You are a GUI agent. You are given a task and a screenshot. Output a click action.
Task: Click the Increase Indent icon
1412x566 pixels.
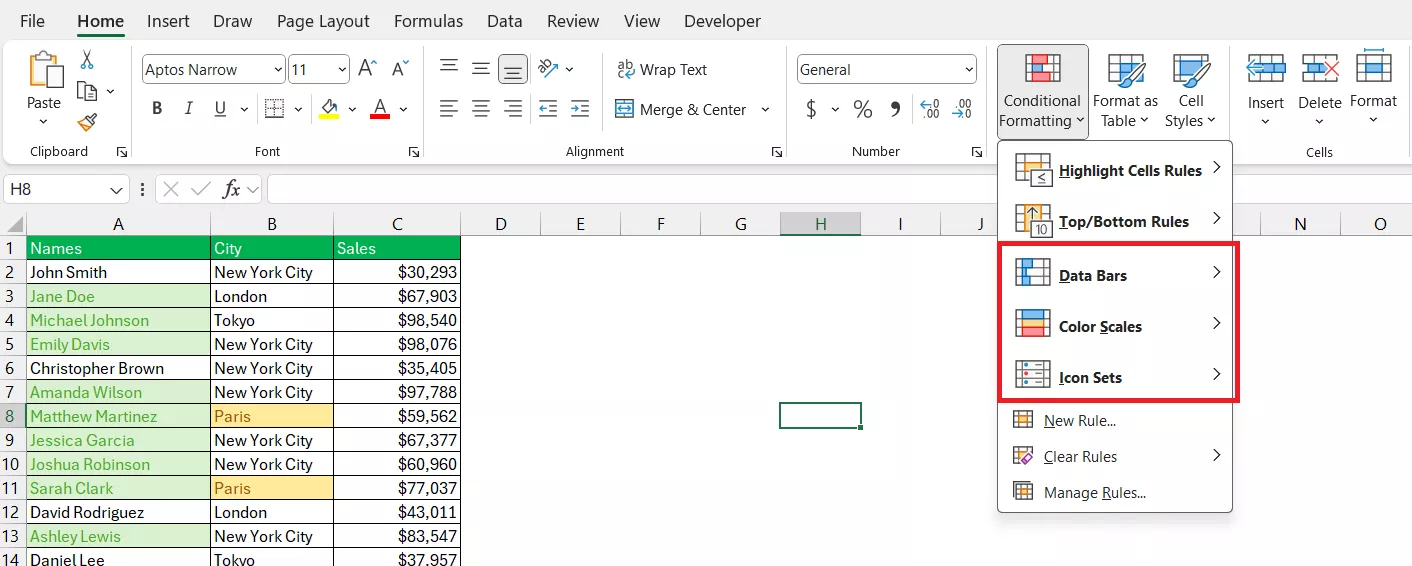pos(579,109)
